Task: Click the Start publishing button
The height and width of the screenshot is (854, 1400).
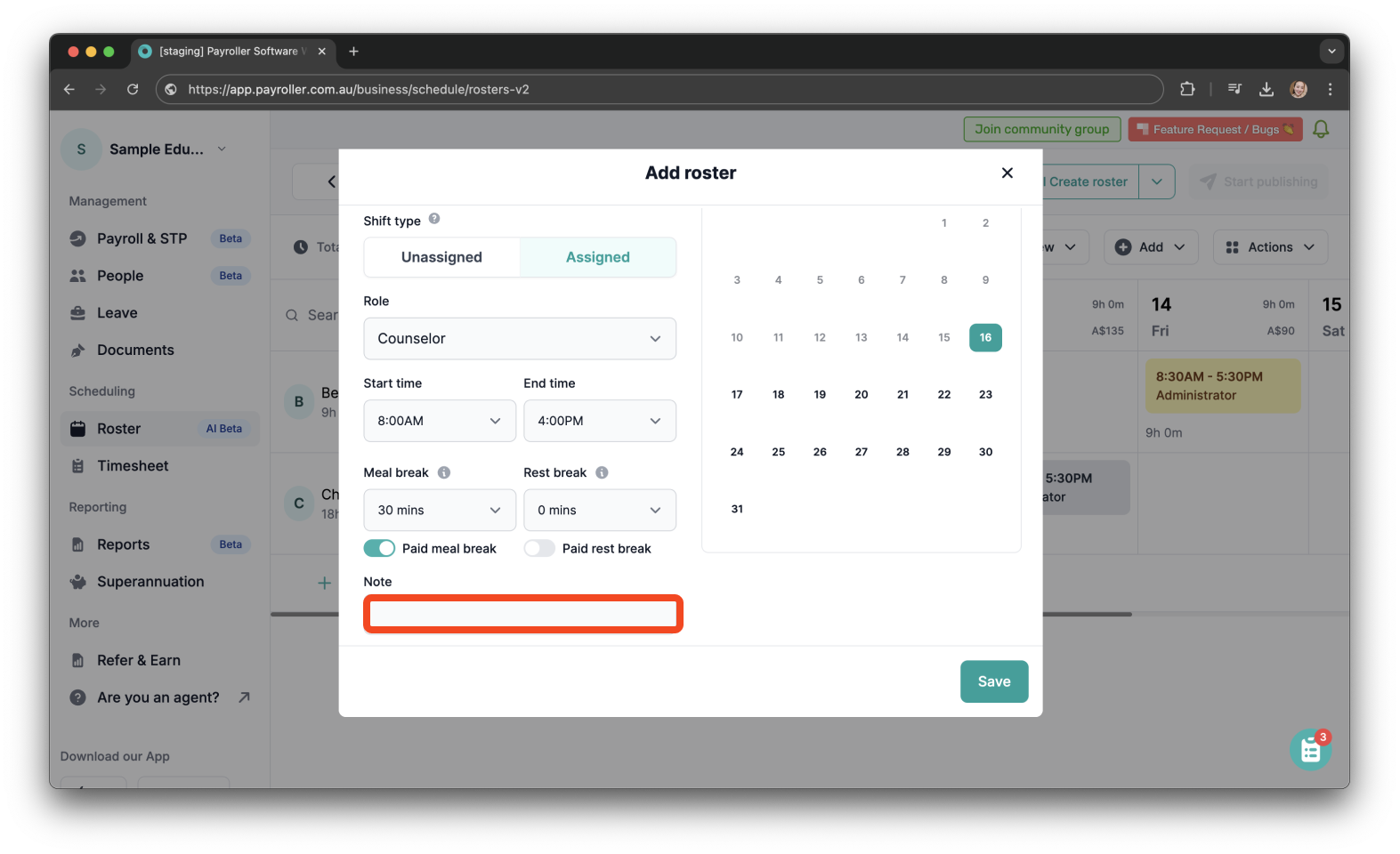Action: [1258, 181]
